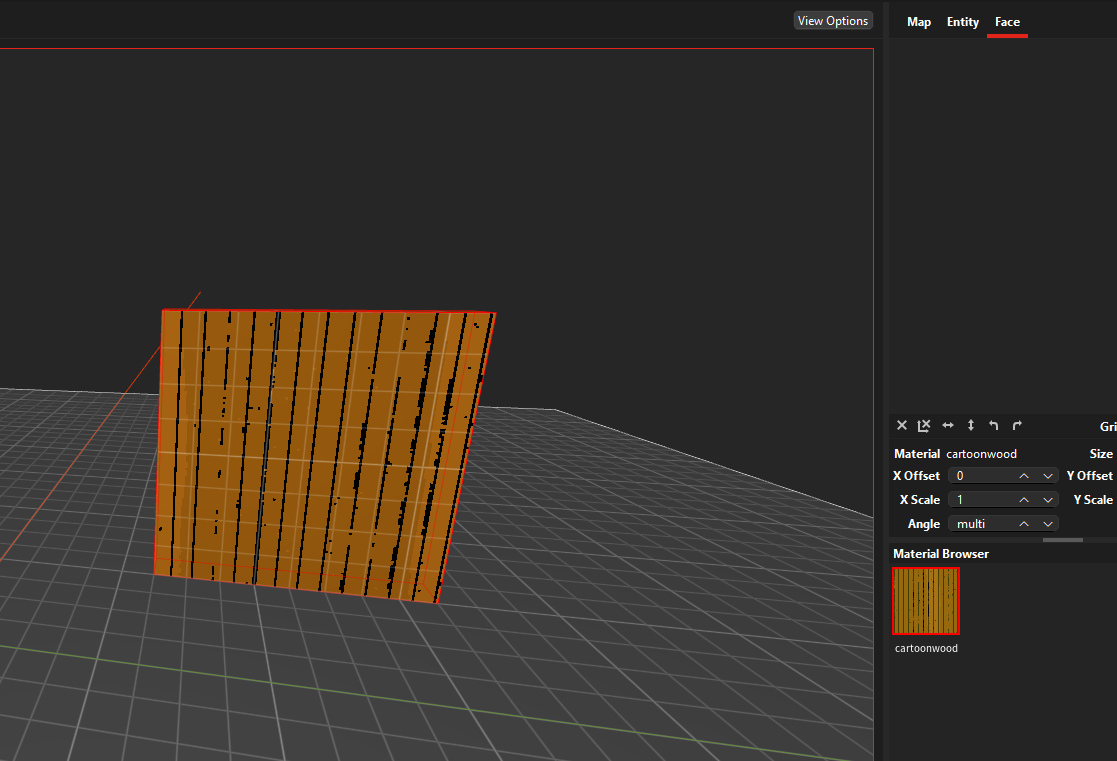Focus the Angle input showing multi
Screen dimensions: 1117x761
pyautogui.click(x=980, y=524)
